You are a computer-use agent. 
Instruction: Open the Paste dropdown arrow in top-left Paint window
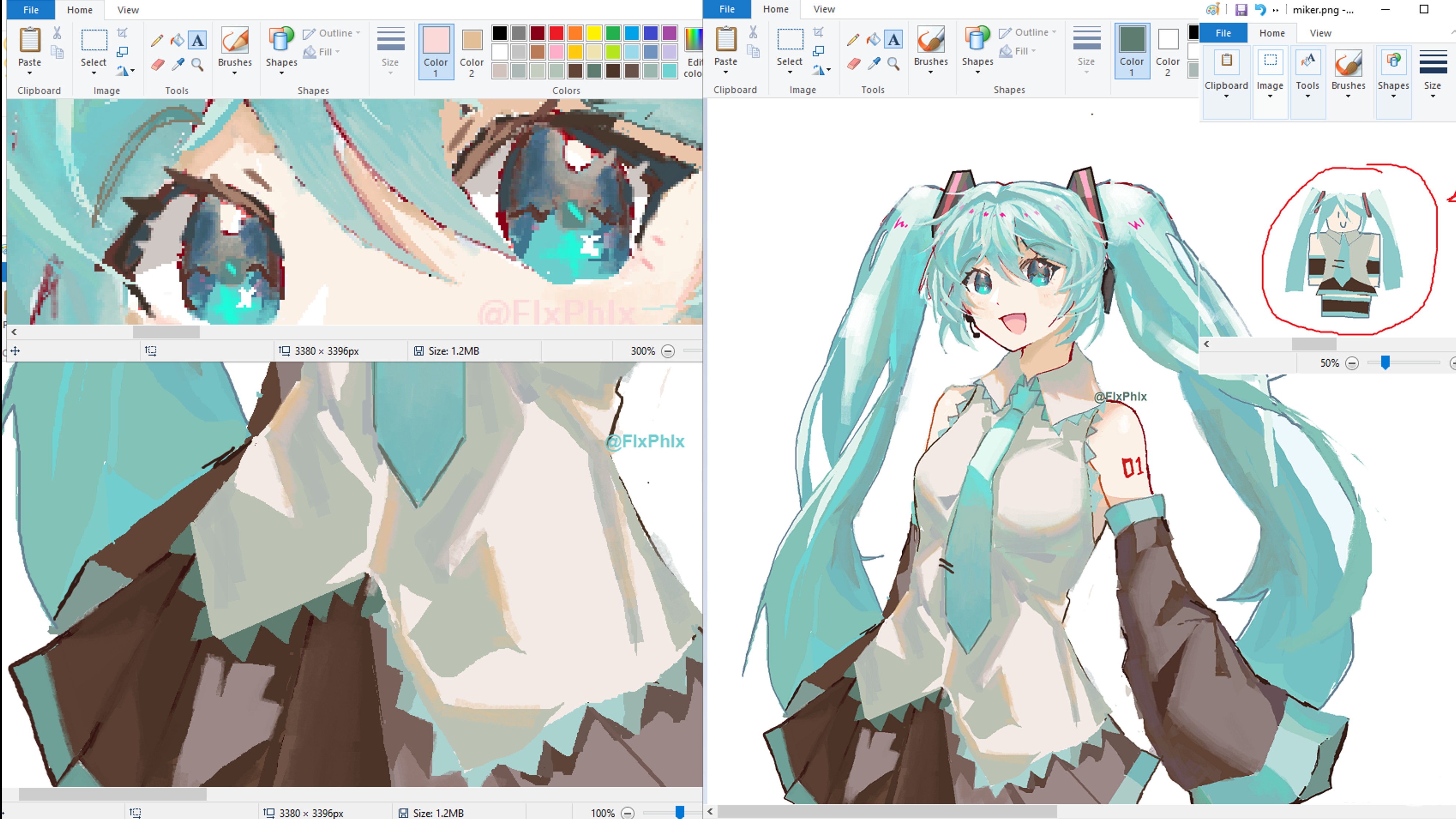pos(29,73)
